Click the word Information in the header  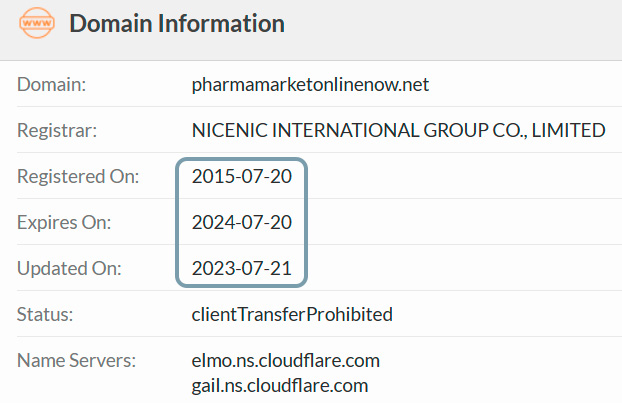[221, 23]
